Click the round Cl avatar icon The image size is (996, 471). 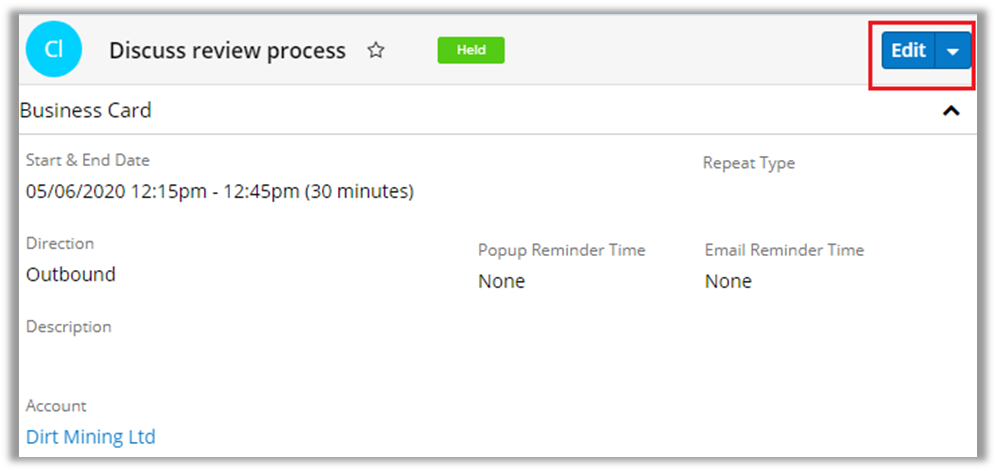coord(54,51)
